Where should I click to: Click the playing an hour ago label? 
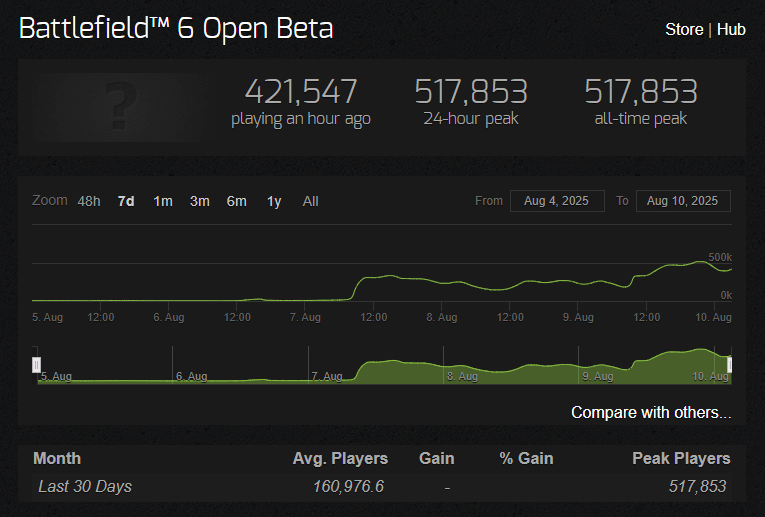click(x=301, y=119)
